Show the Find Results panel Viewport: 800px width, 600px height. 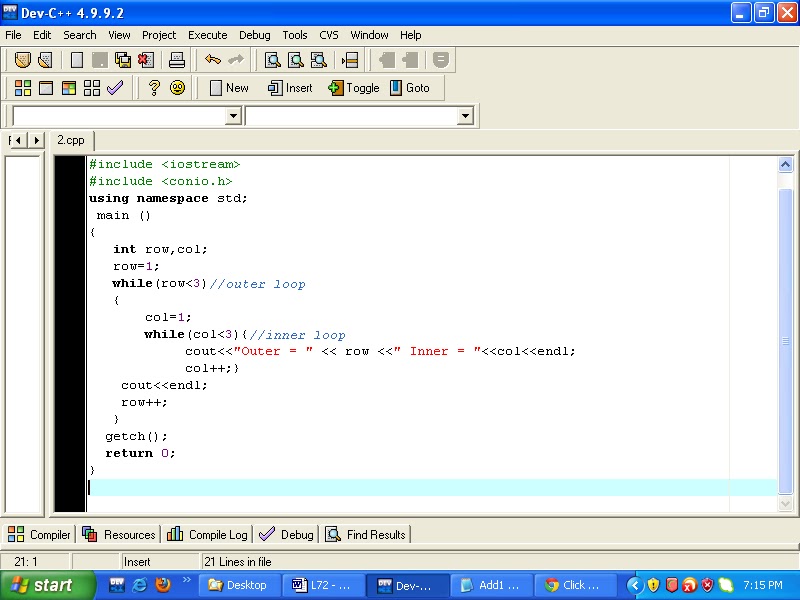click(366, 534)
